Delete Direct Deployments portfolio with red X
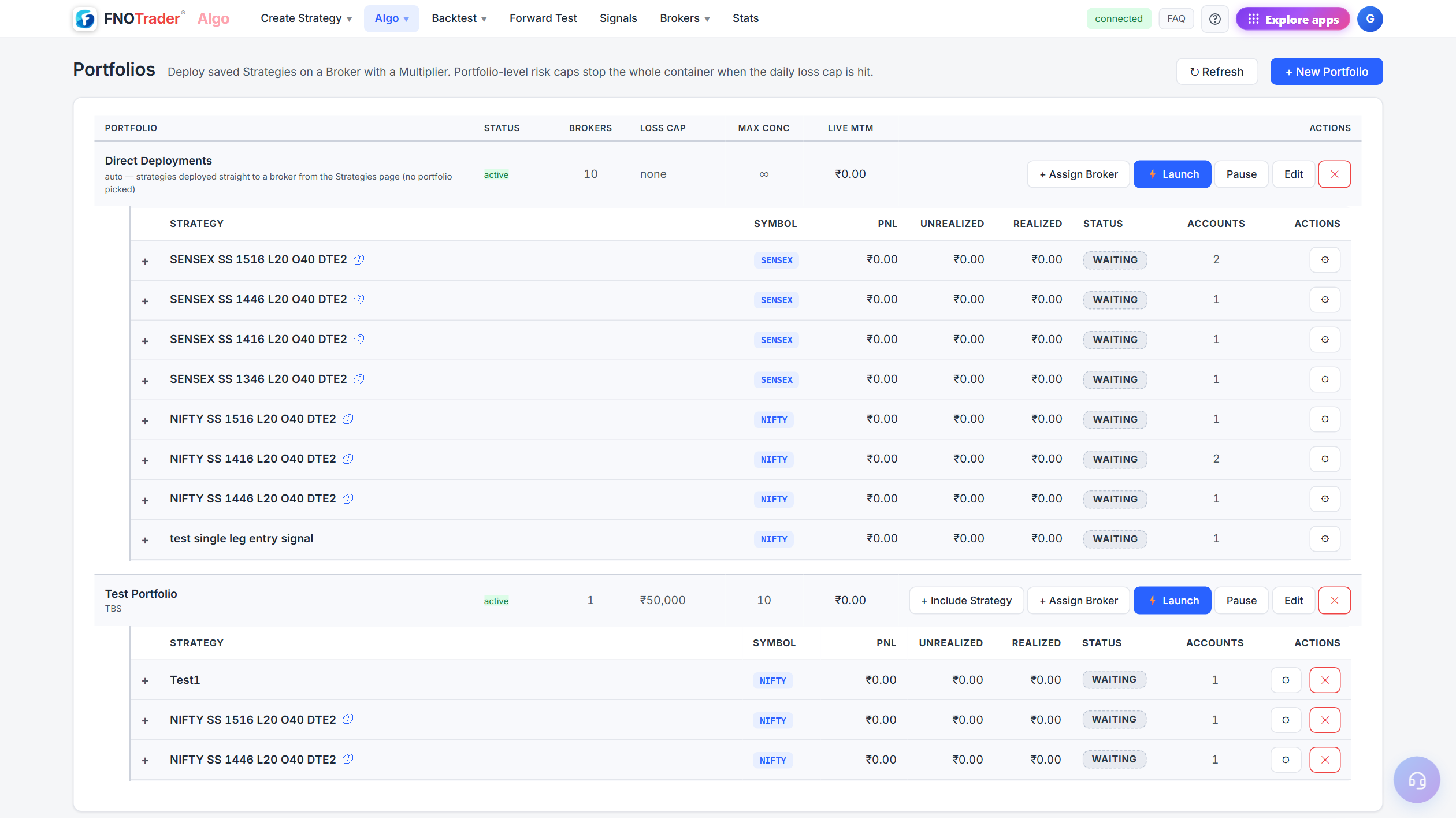The width and height of the screenshot is (1456, 819). click(1334, 174)
